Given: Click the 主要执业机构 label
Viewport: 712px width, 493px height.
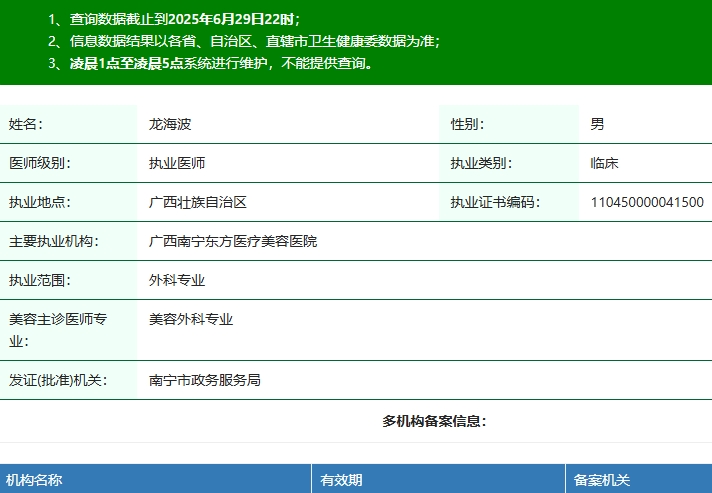Looking at the screenshot, I should point(54,241).
